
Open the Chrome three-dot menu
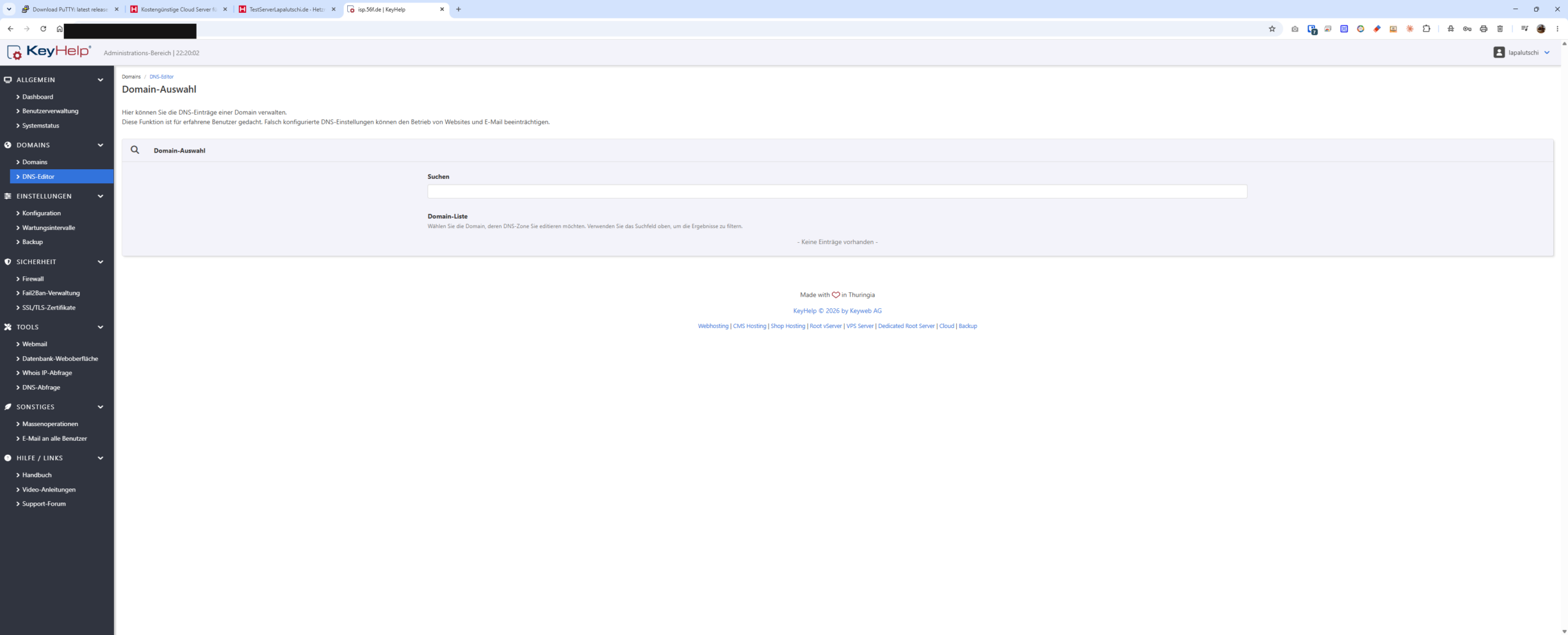pos(1558,29)
